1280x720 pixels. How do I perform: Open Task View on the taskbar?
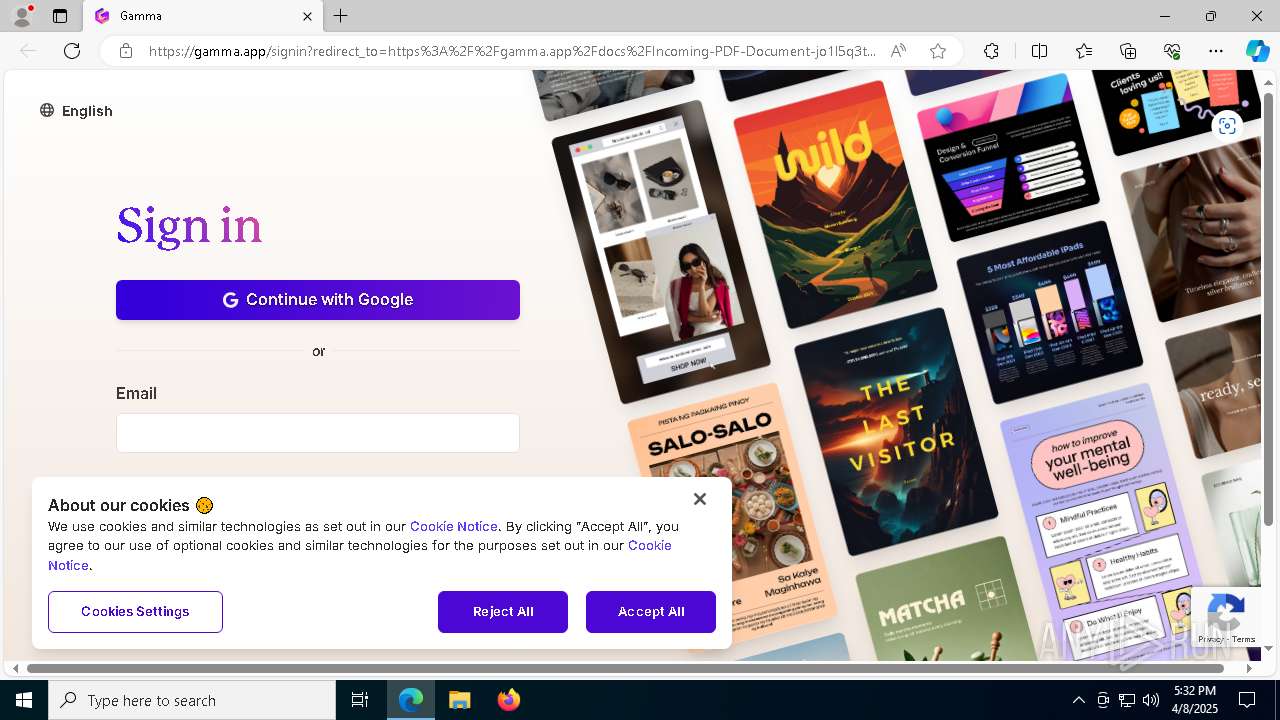click(x=360, y=700)
